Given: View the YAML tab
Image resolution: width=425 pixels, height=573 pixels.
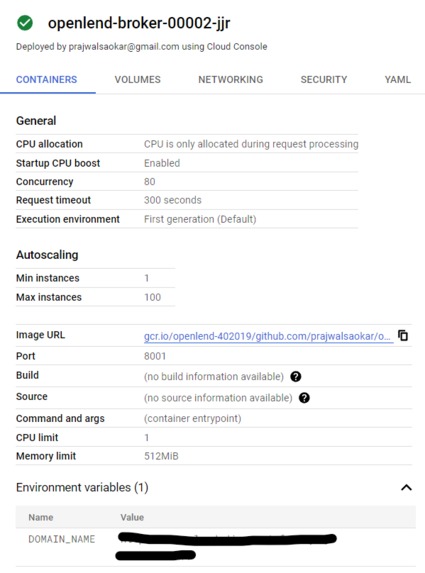Looking at the screenshot, I should tap(398, 80).
